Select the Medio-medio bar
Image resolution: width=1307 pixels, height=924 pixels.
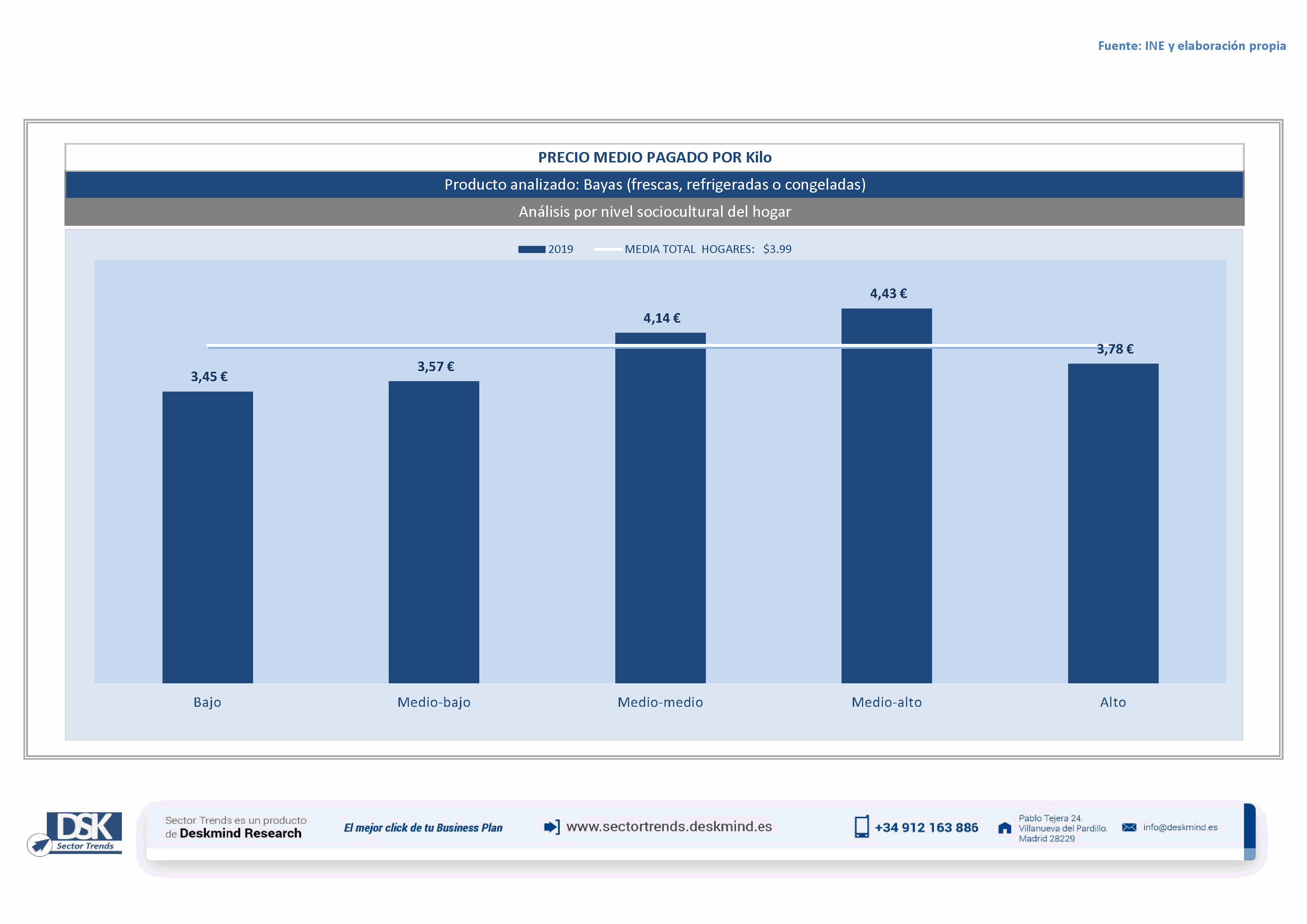[660, 507]
